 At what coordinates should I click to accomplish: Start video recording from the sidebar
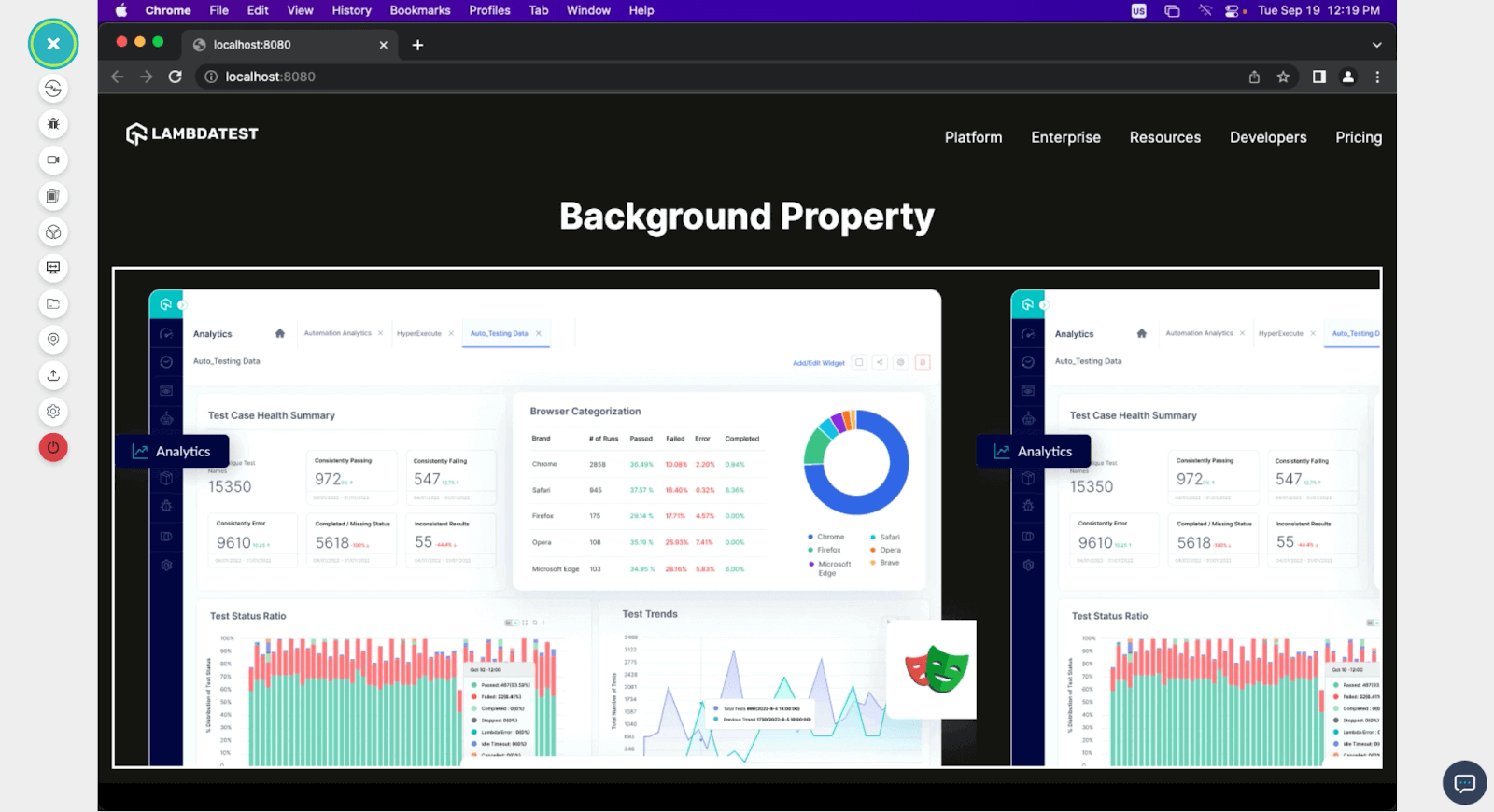(53, 160)
